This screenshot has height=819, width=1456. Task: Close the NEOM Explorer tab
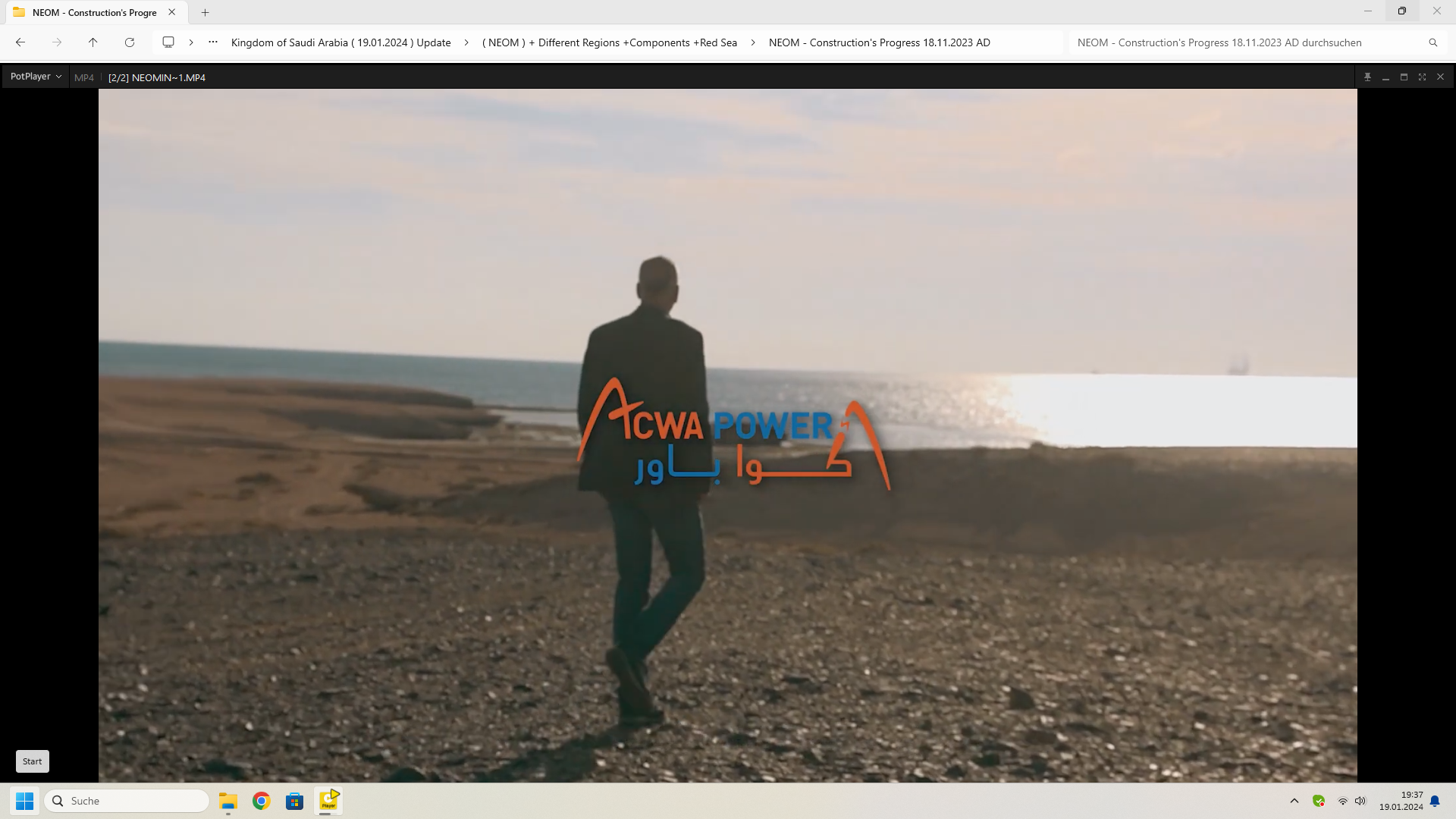tap(172, 12)
